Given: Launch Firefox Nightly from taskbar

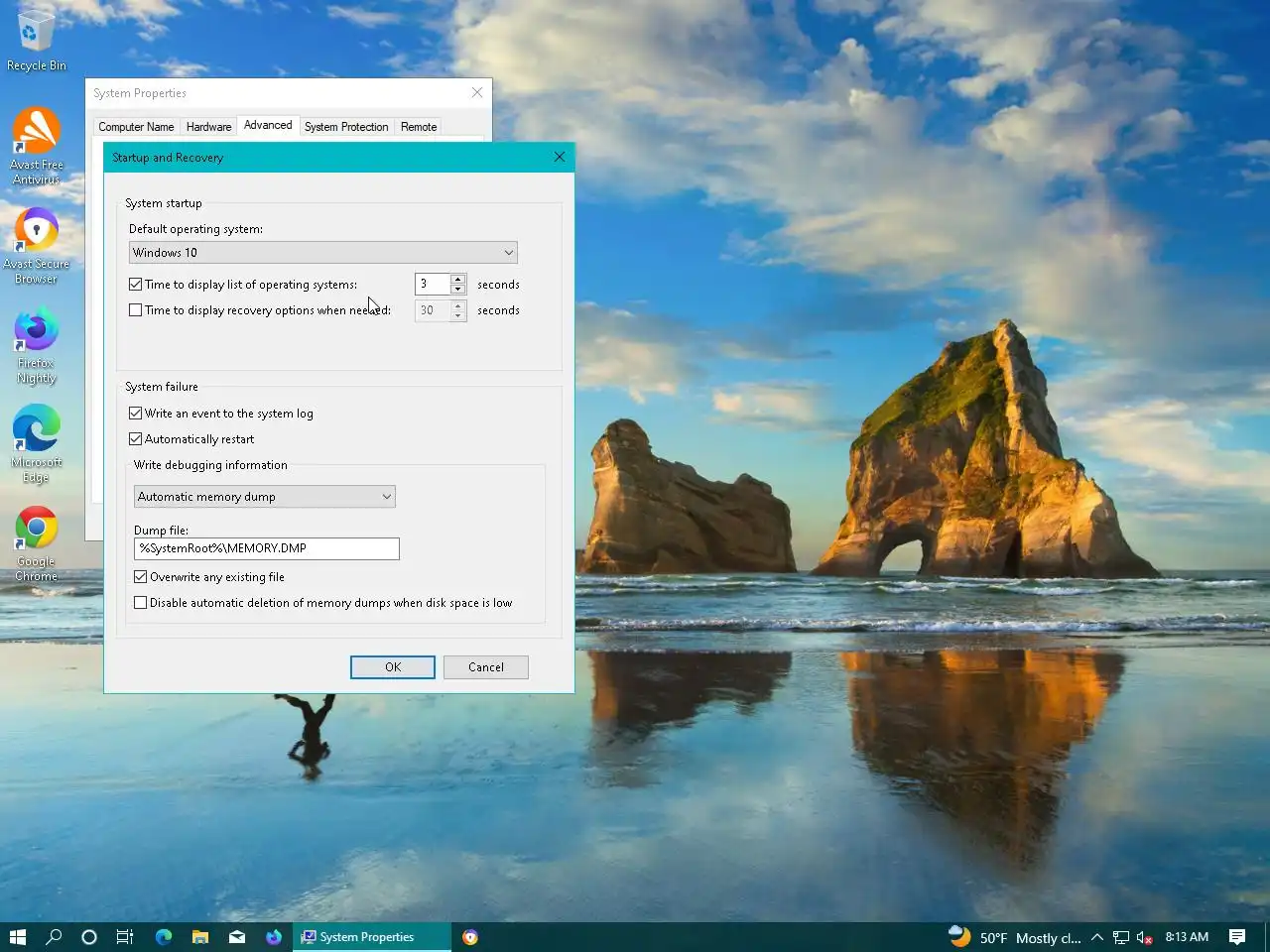Looking at the screenshot, I should tap(274, 937).
